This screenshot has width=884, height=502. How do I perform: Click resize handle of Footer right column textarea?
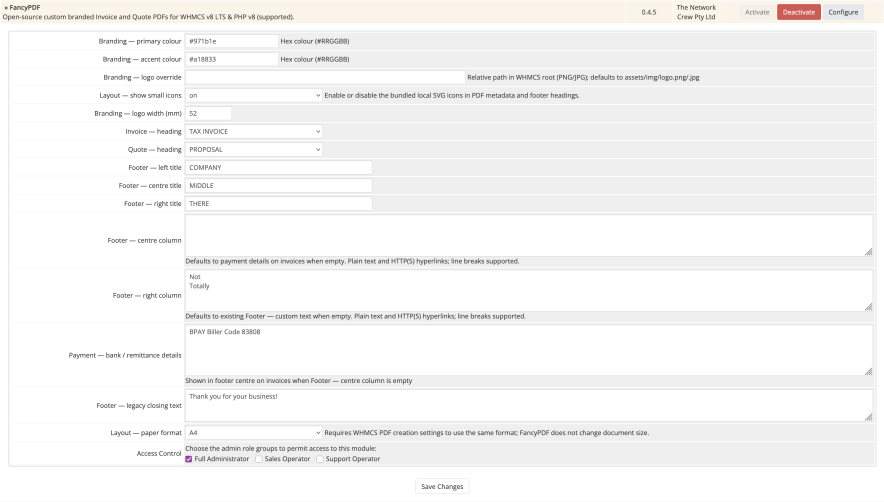[868, 306]
